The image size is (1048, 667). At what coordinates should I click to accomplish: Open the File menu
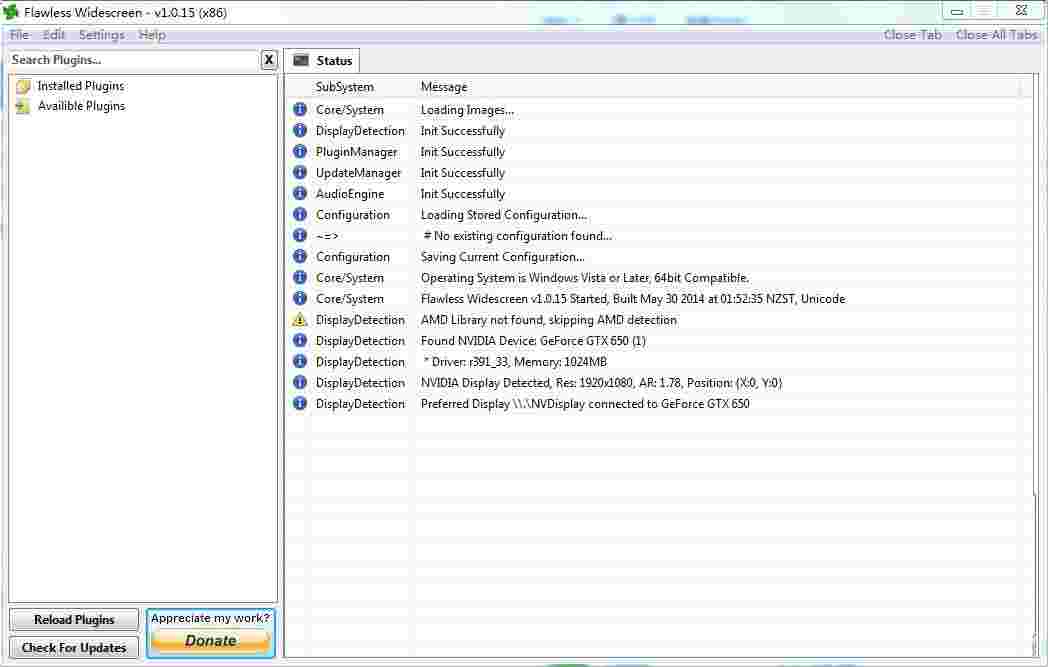(x=19, y=35)
